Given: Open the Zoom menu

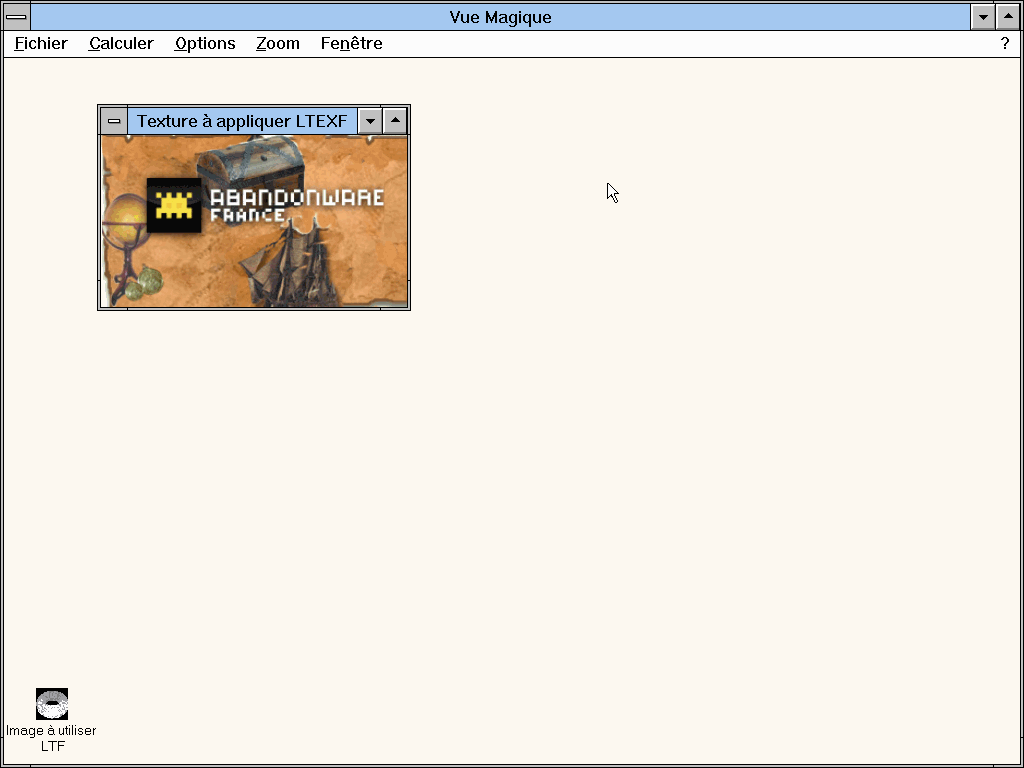Looking at the screenshot, I should [x=278, y=44].
